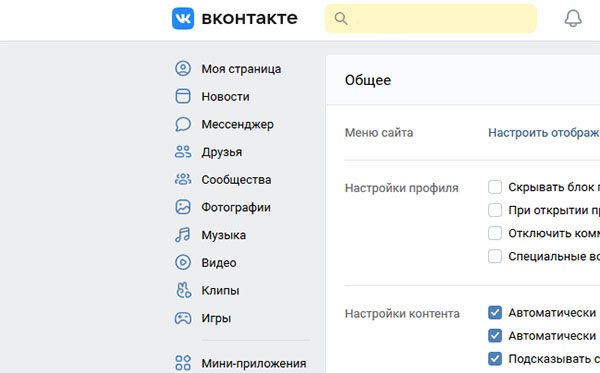Screen dimensions: 600x373
Task: Click the ВКонтакте wordmark
Action: [x=249, y=18]
